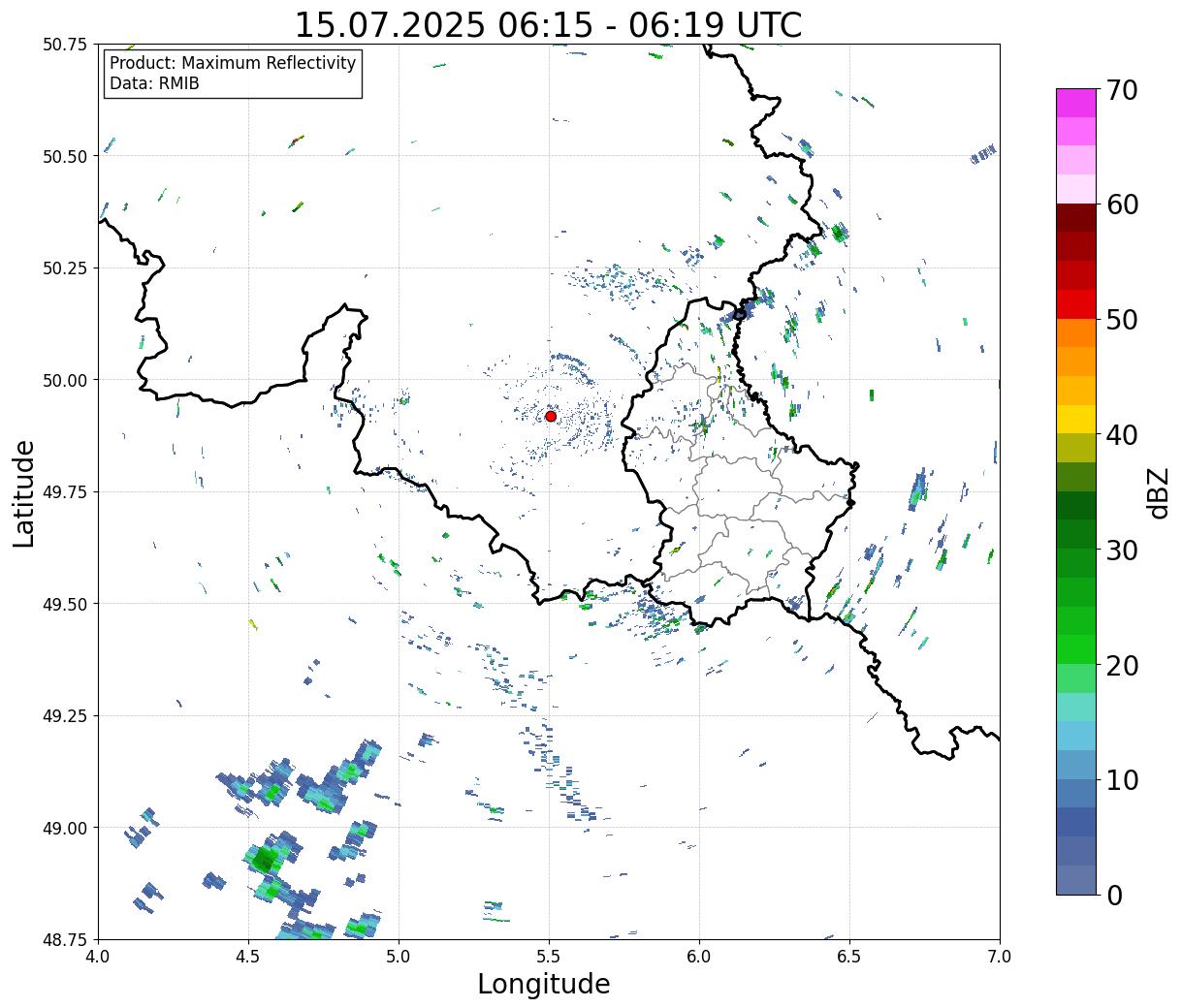Click the 'Latitude' axis label
This screenshot has width=1182, height=1008.
pos(24,493)
